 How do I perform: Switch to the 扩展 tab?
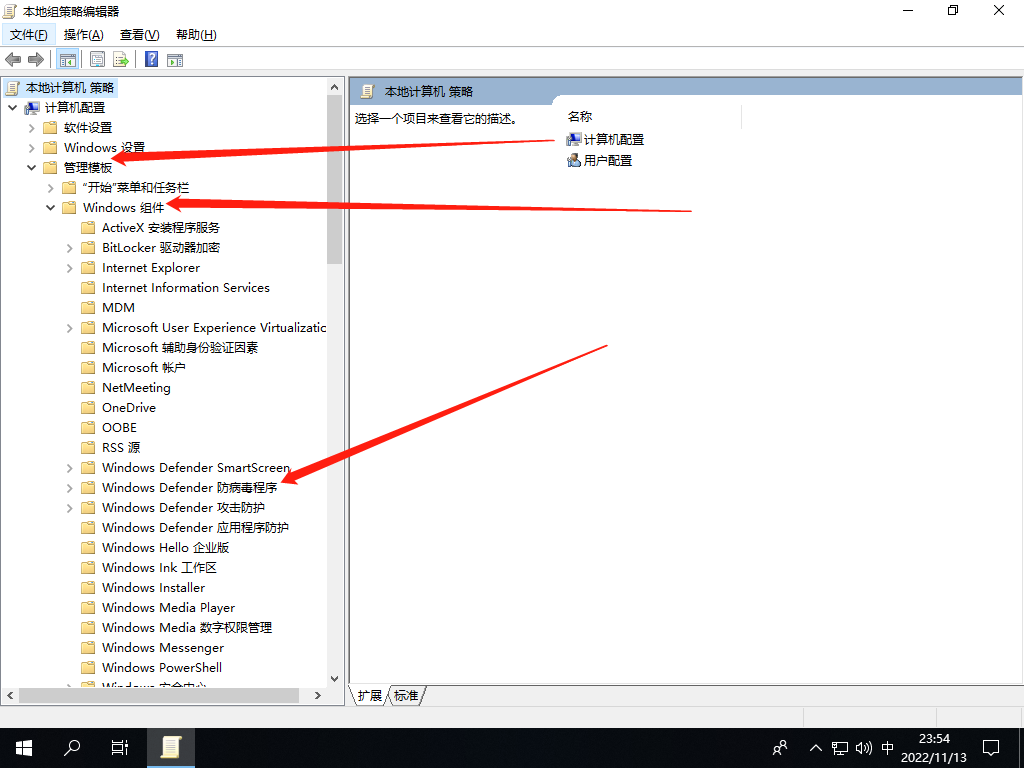tap(370, 696)
